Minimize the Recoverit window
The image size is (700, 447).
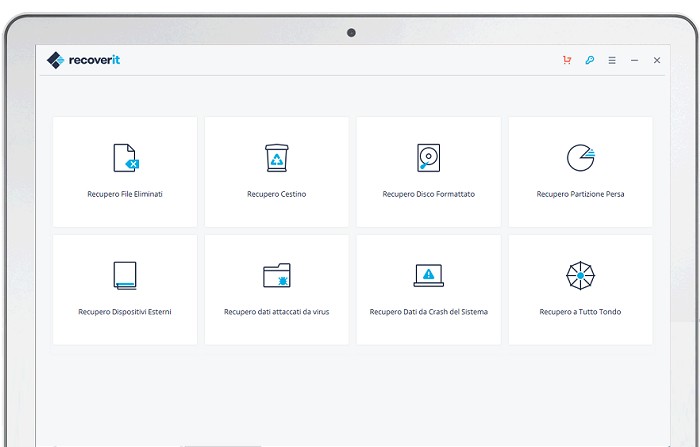pos(634,60)
